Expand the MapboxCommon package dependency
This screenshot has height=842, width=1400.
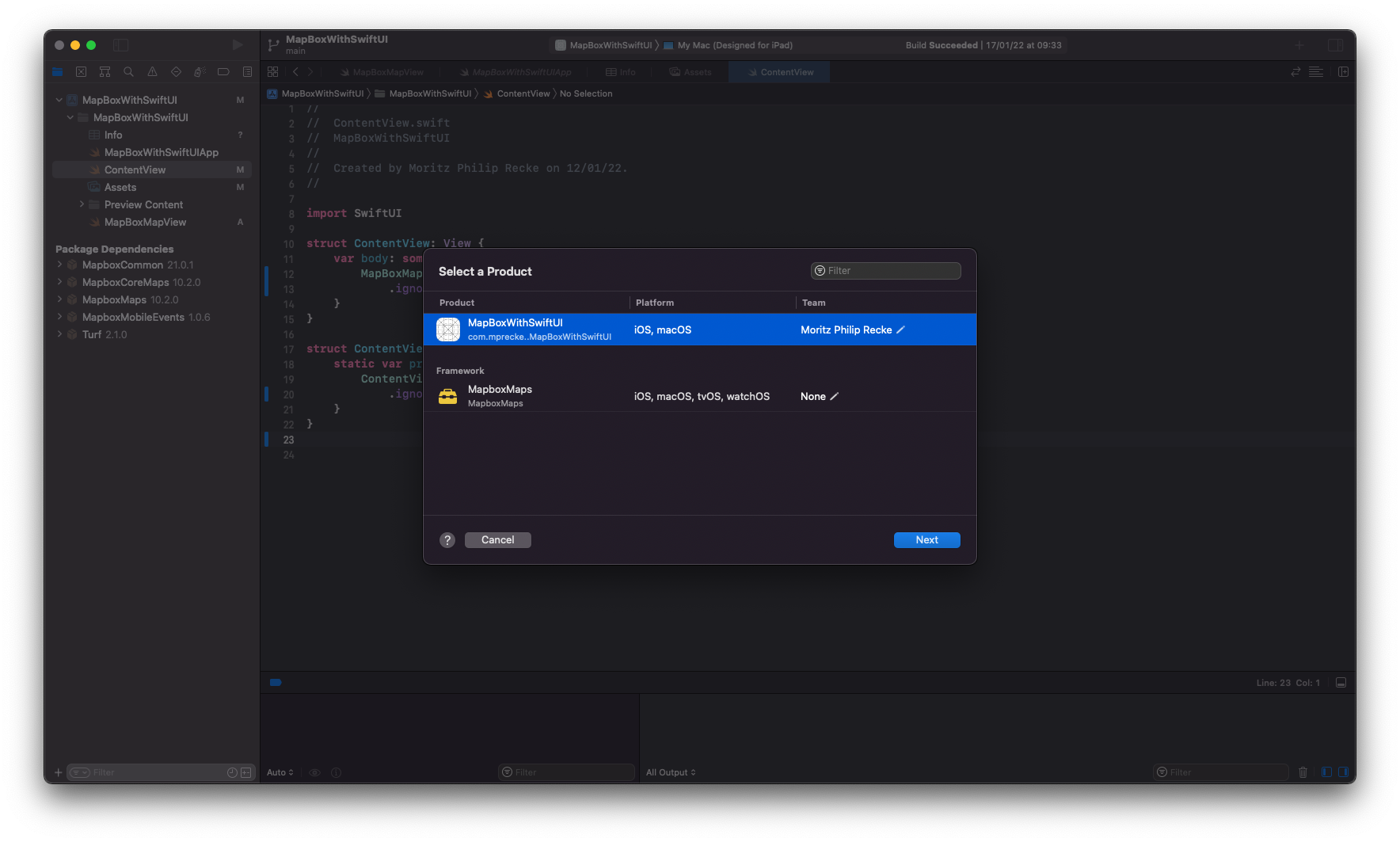point(59,265)
